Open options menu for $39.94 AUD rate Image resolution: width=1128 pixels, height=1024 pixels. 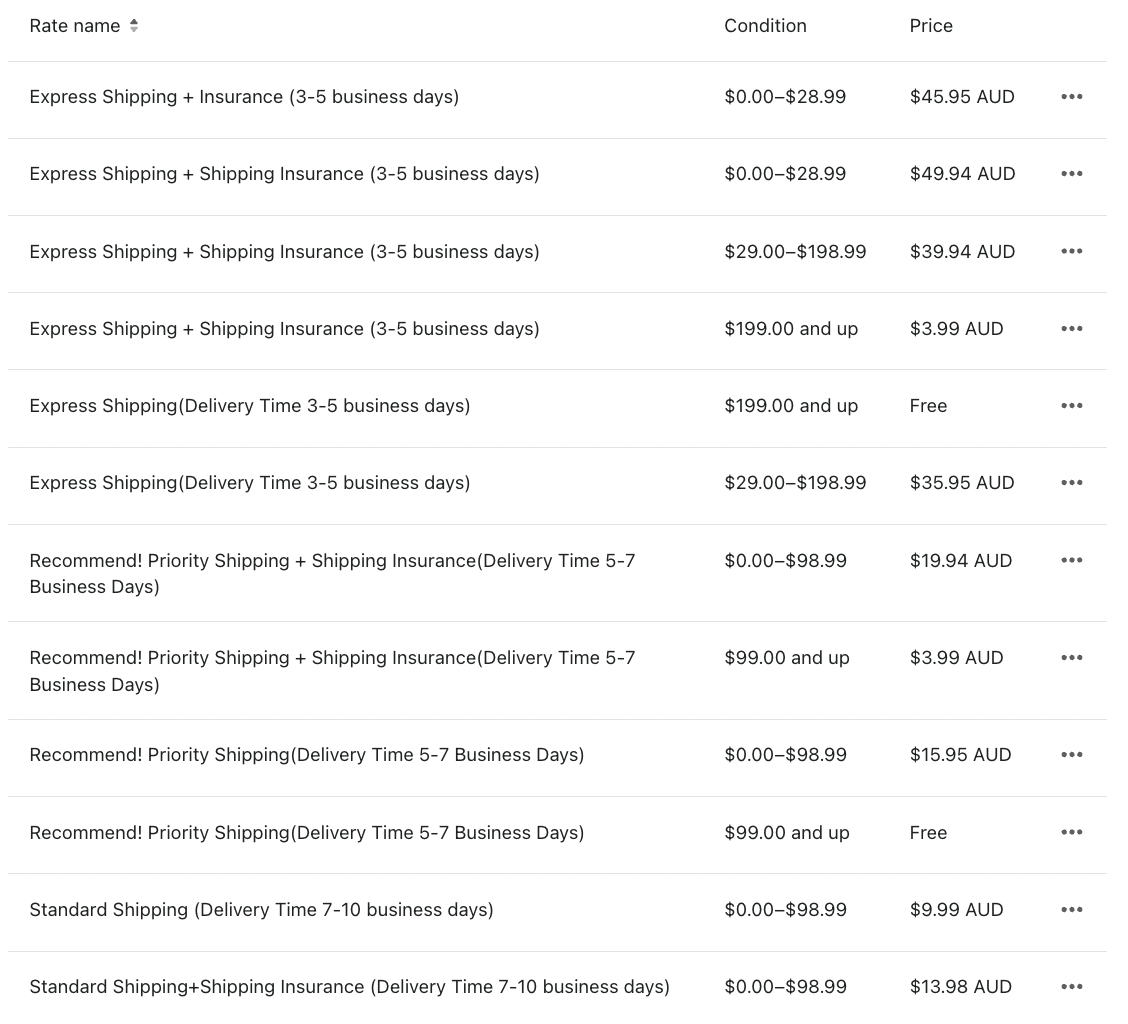point(1071,251)
